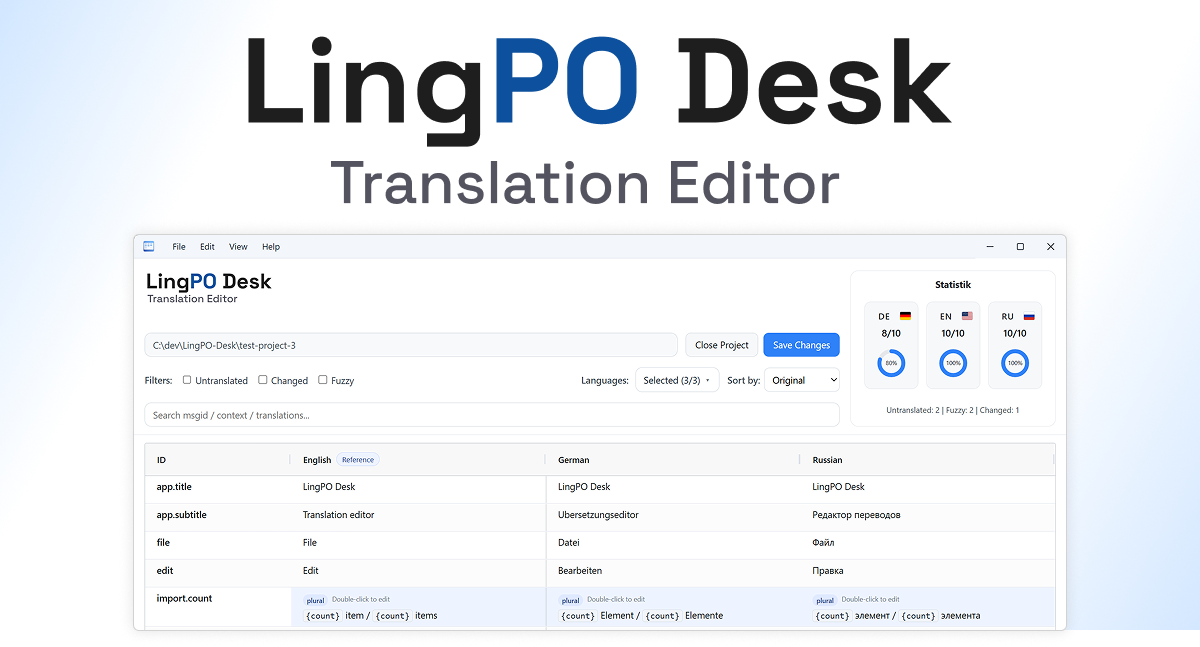This screenshot has width=1200, height=647.
Task: Click the Russian plural tag in import.count
Action: click(x=825, y=601)
